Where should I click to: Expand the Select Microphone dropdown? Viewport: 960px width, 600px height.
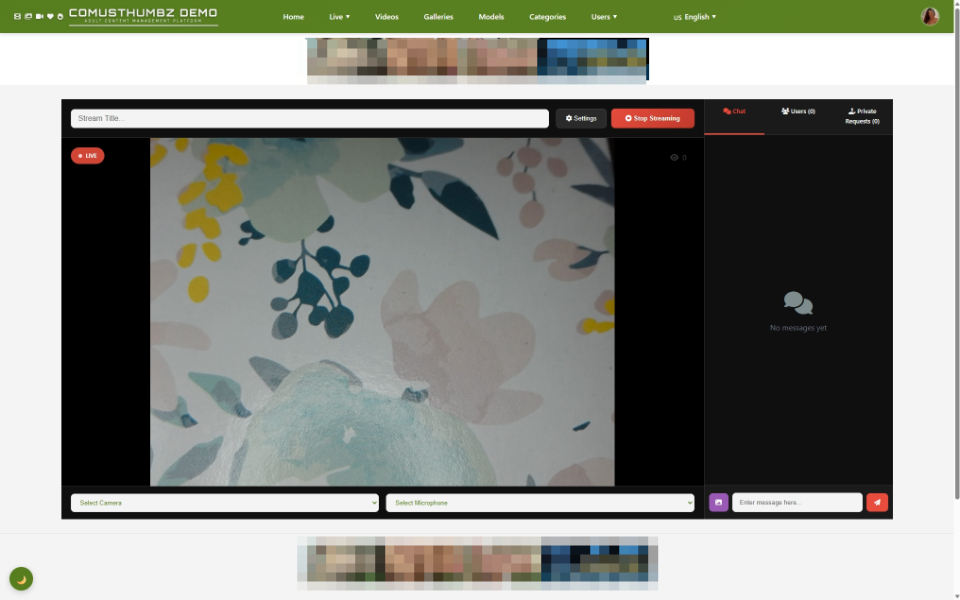click(x=540, y=503)
